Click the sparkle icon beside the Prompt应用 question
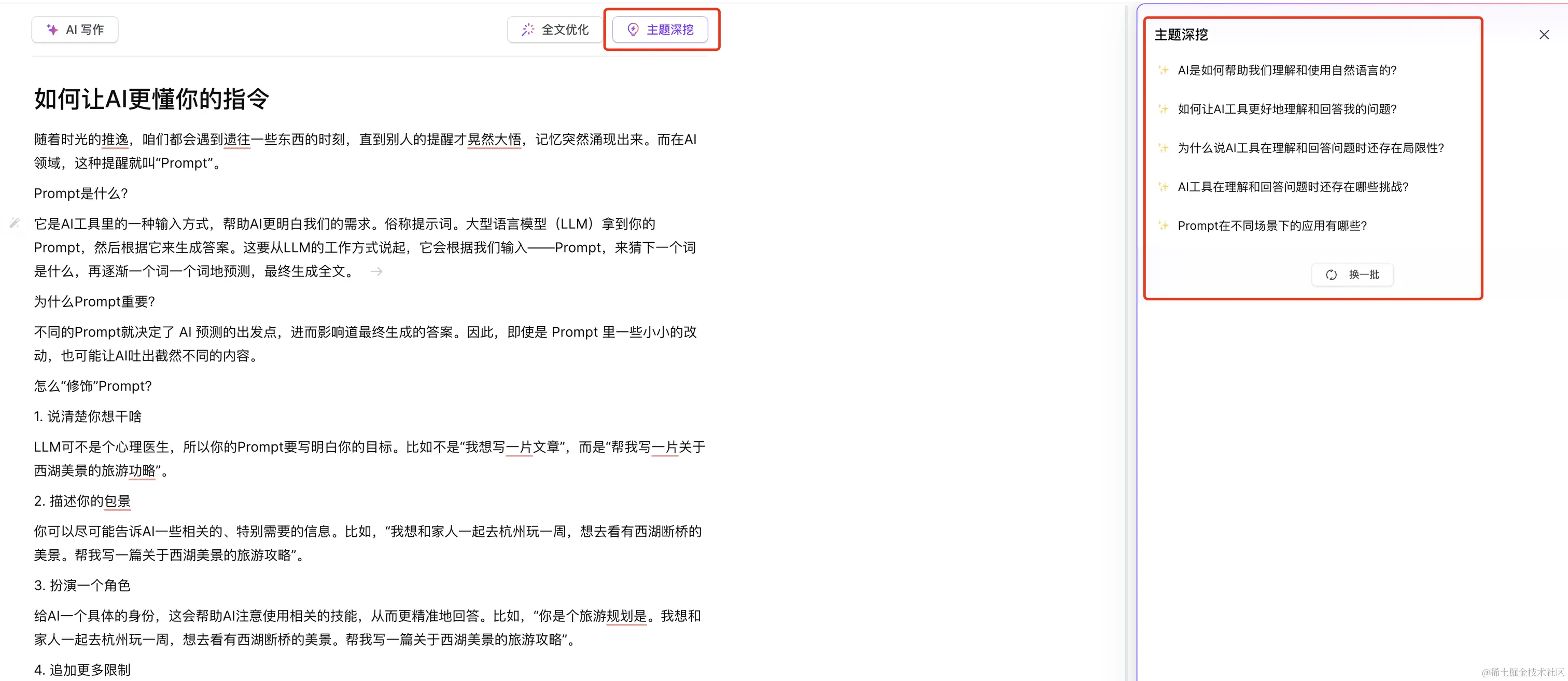The height and width of the screenshot is (681, 1568). coord(1164,225)
